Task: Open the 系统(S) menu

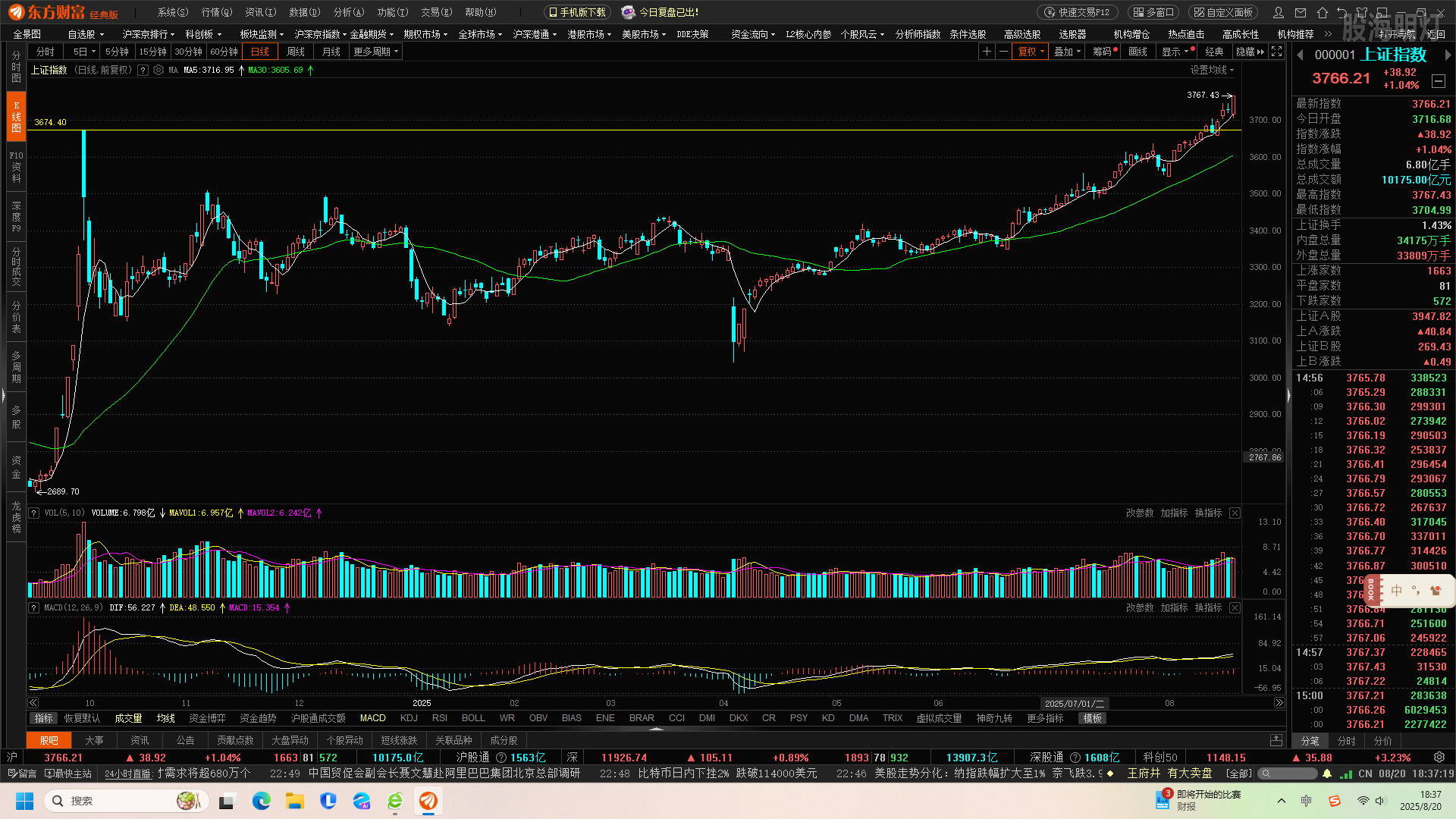Action: pyautogui.click(x=173, y=12)
